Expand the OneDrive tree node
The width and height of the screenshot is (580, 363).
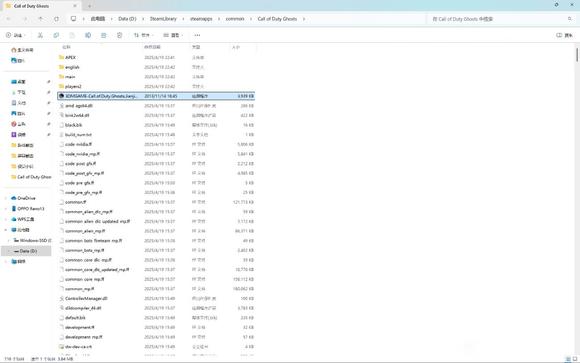click(6, 198)
